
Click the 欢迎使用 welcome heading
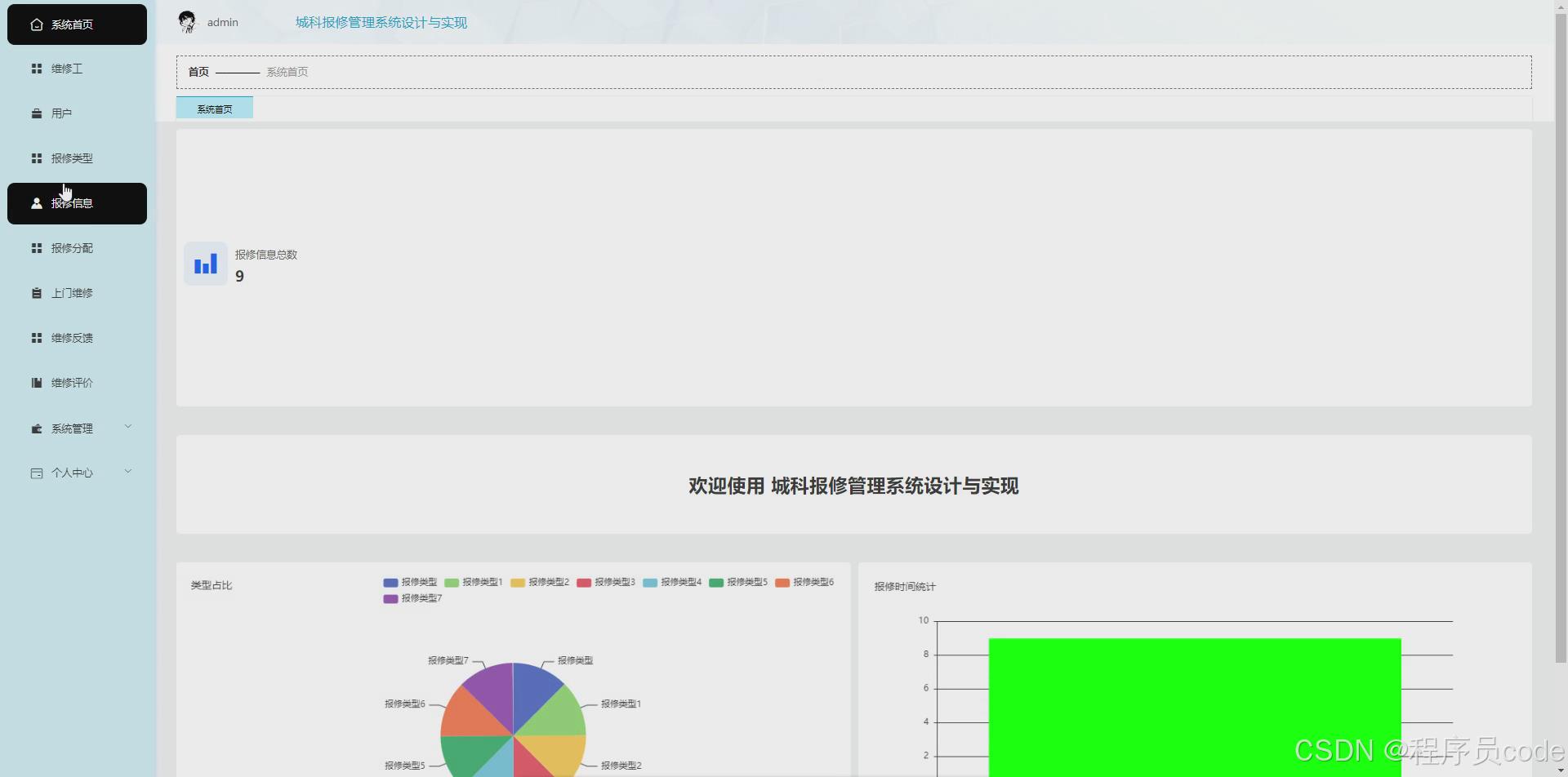853,486
